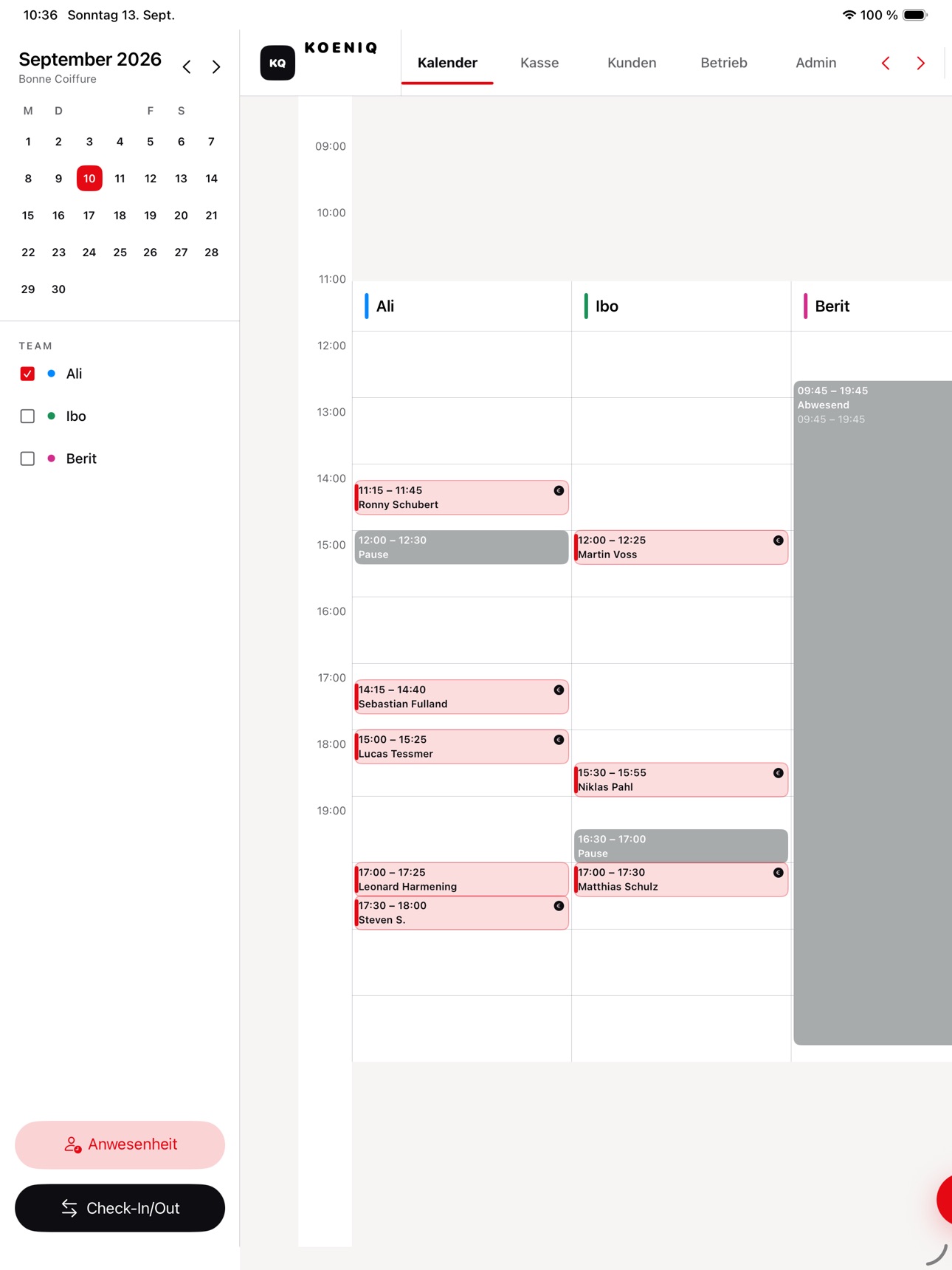This screenshot has width=952, height=1270.
Task: Enable the Berit team checkbox
Action: (x=27, y=459)
